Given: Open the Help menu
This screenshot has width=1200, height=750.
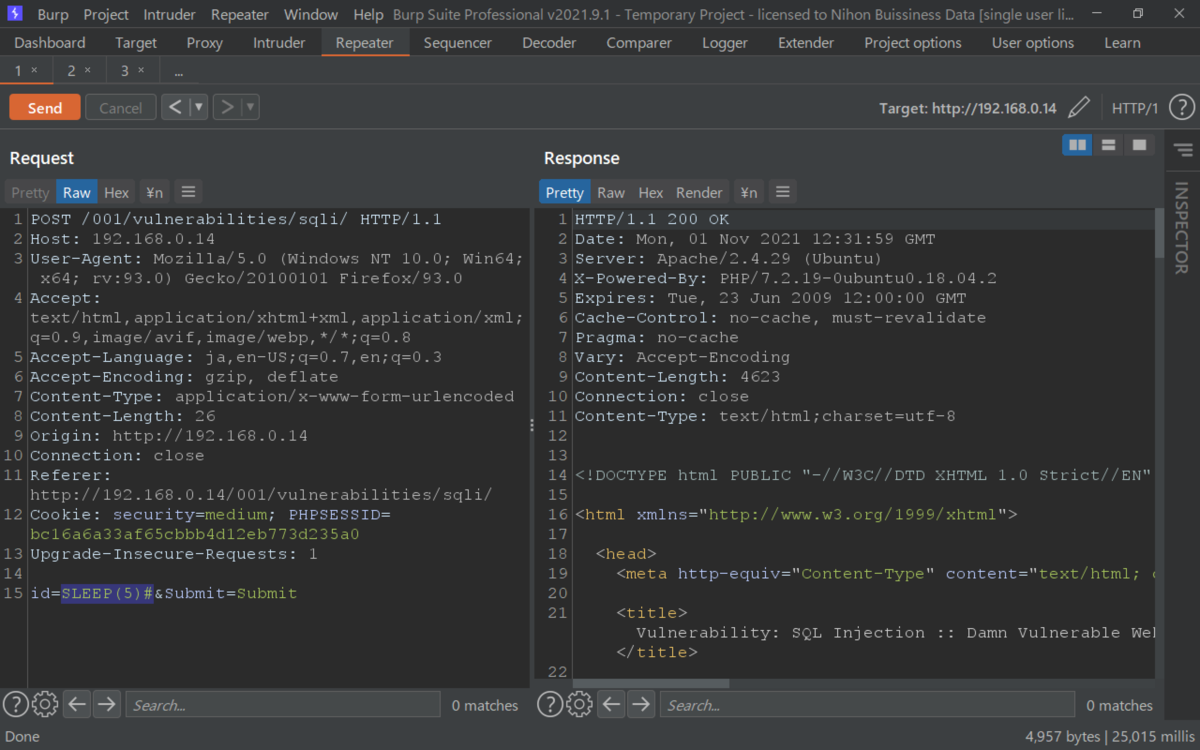Looking at the screenshot, I should click(368, 15).
